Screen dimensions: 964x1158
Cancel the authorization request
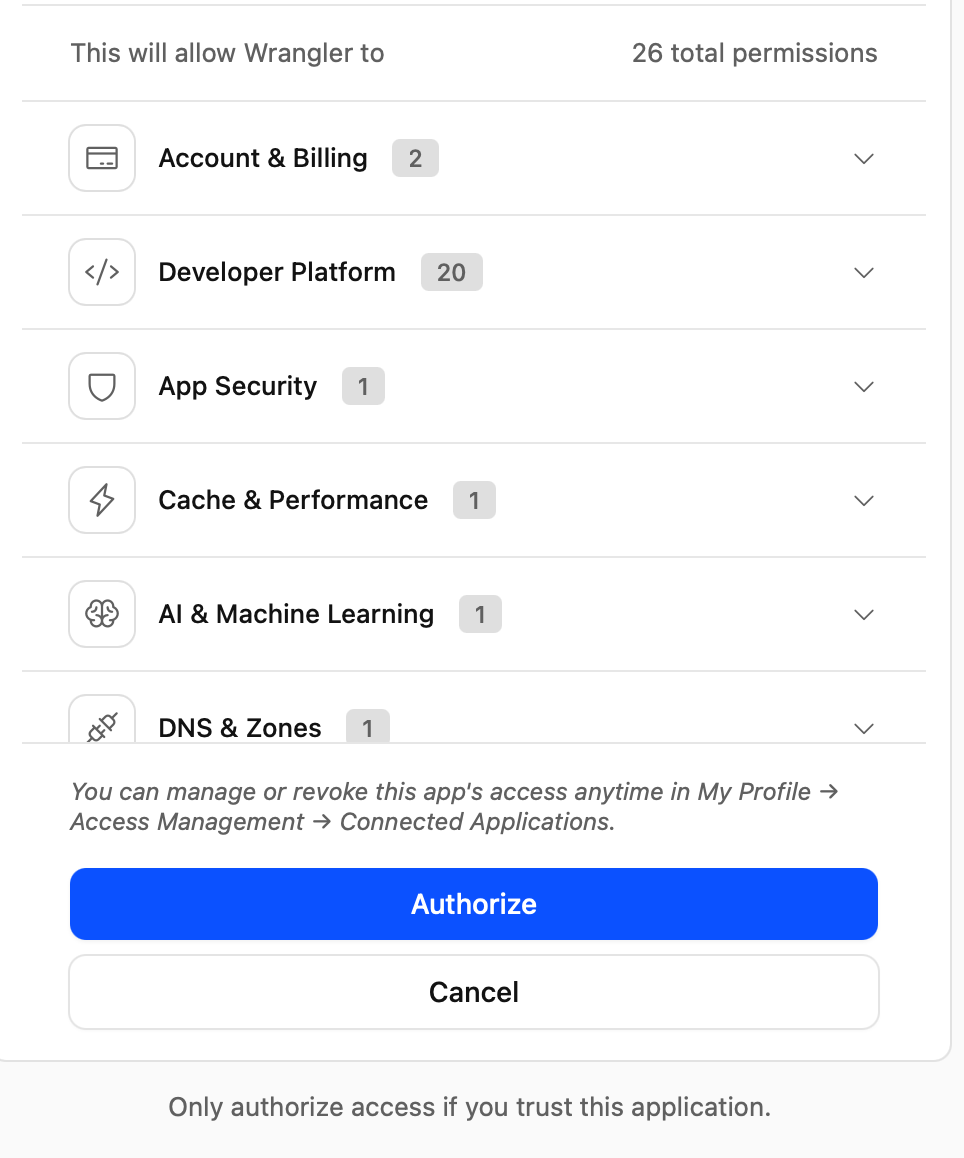point(474,992)
